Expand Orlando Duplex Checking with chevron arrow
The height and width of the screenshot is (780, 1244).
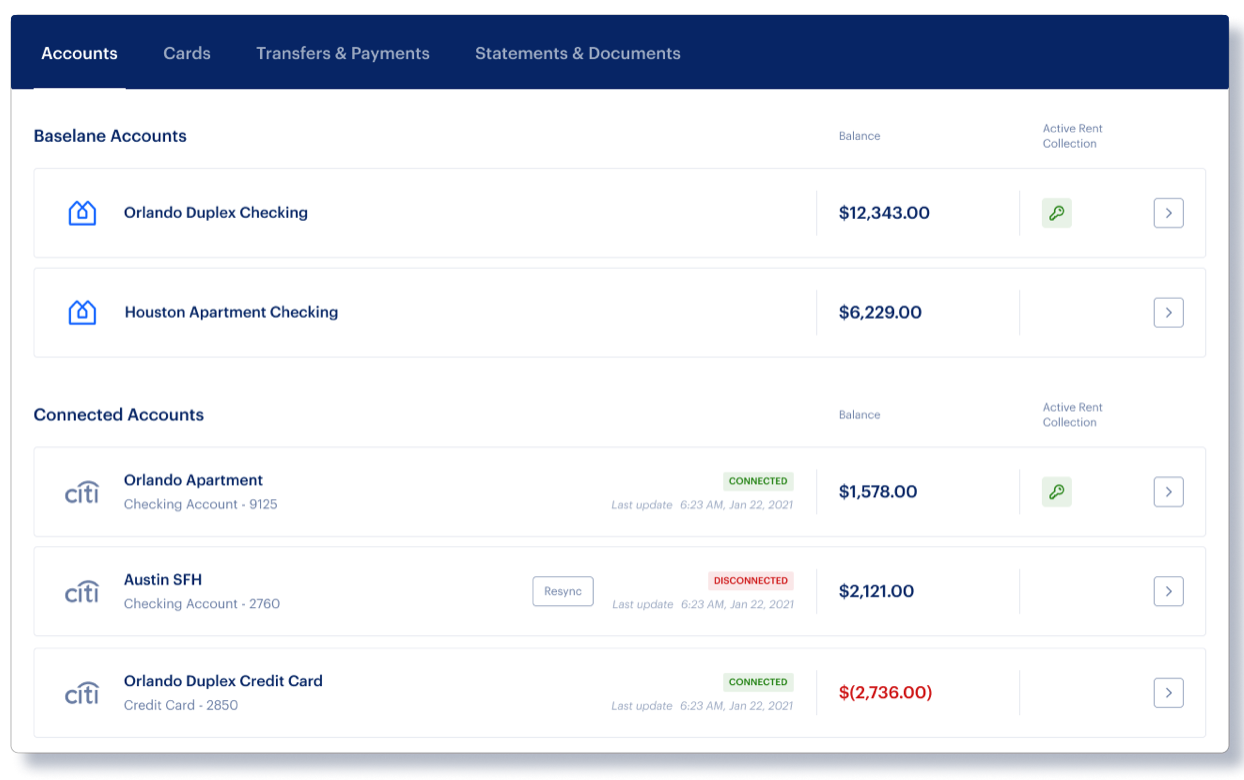pyautogui.click(x=1169, y=213)
